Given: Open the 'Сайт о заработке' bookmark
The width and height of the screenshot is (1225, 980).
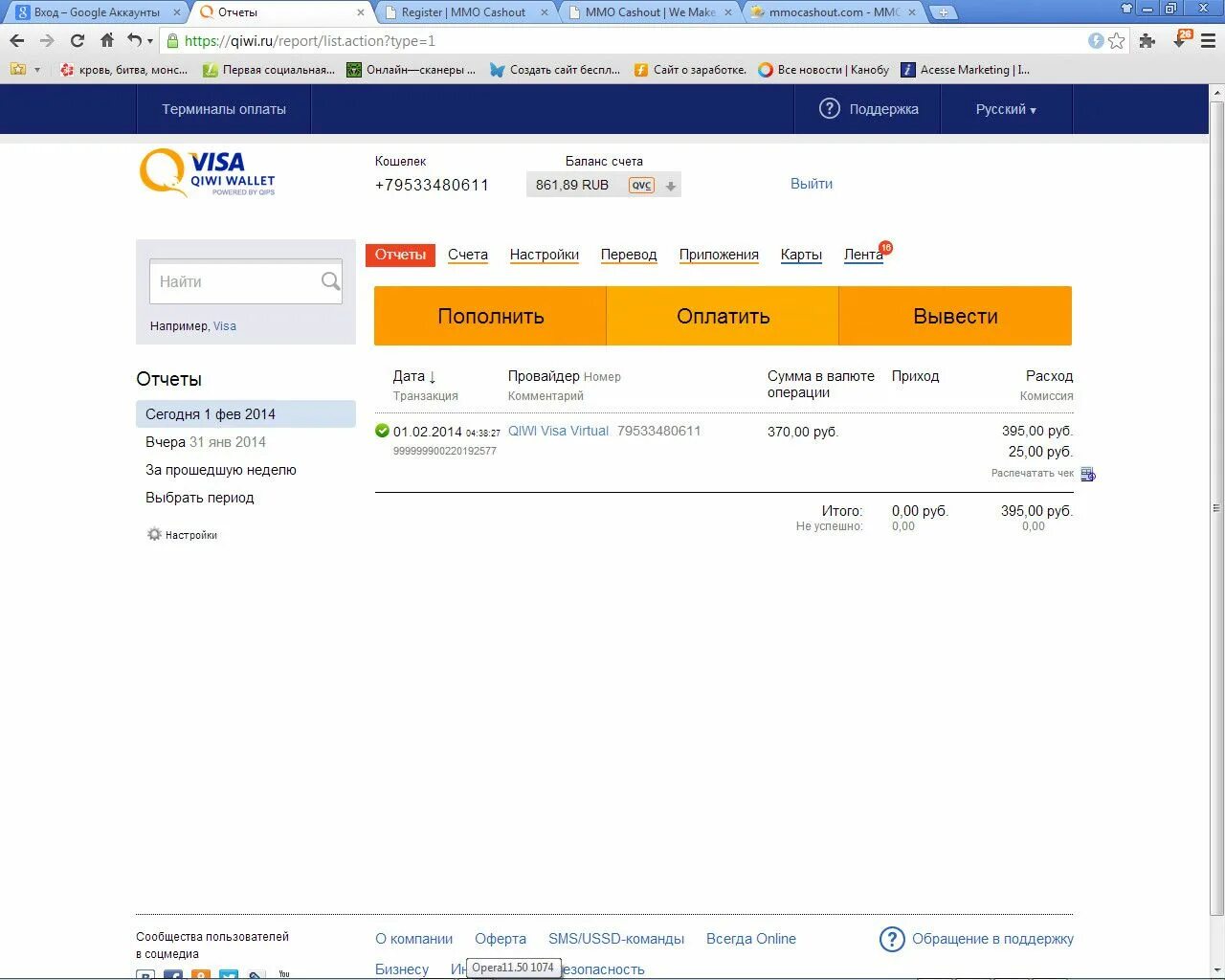Looking at the screenshot, I should (690, 69).
